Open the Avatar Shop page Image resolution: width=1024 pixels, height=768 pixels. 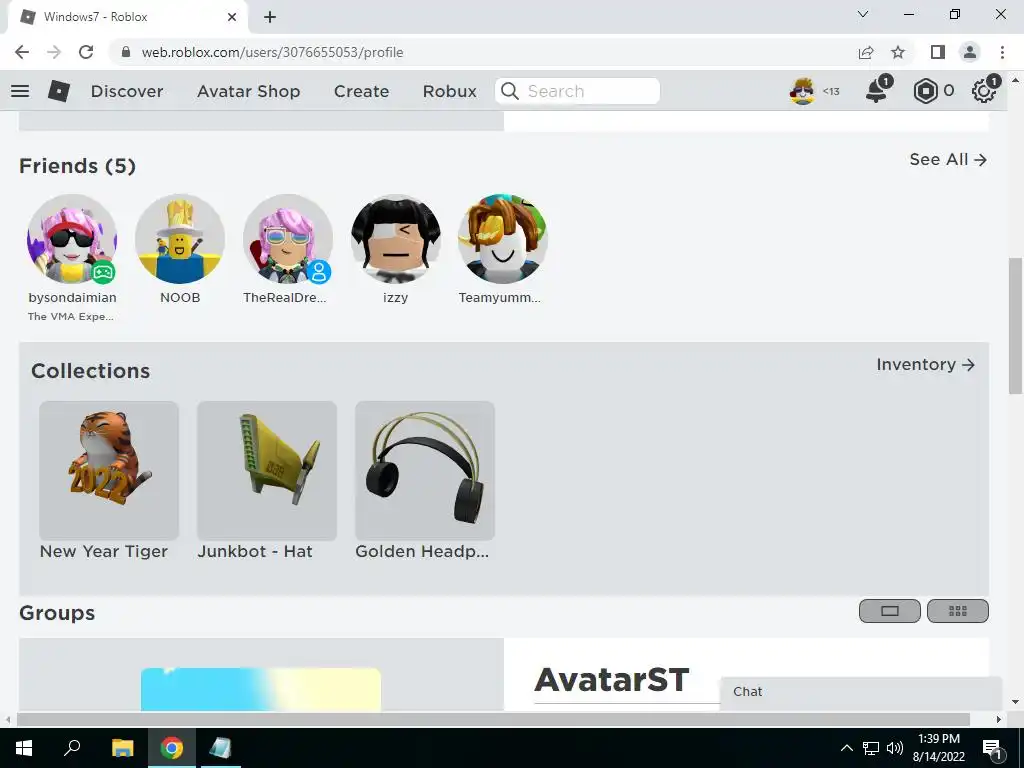point(248,91)
